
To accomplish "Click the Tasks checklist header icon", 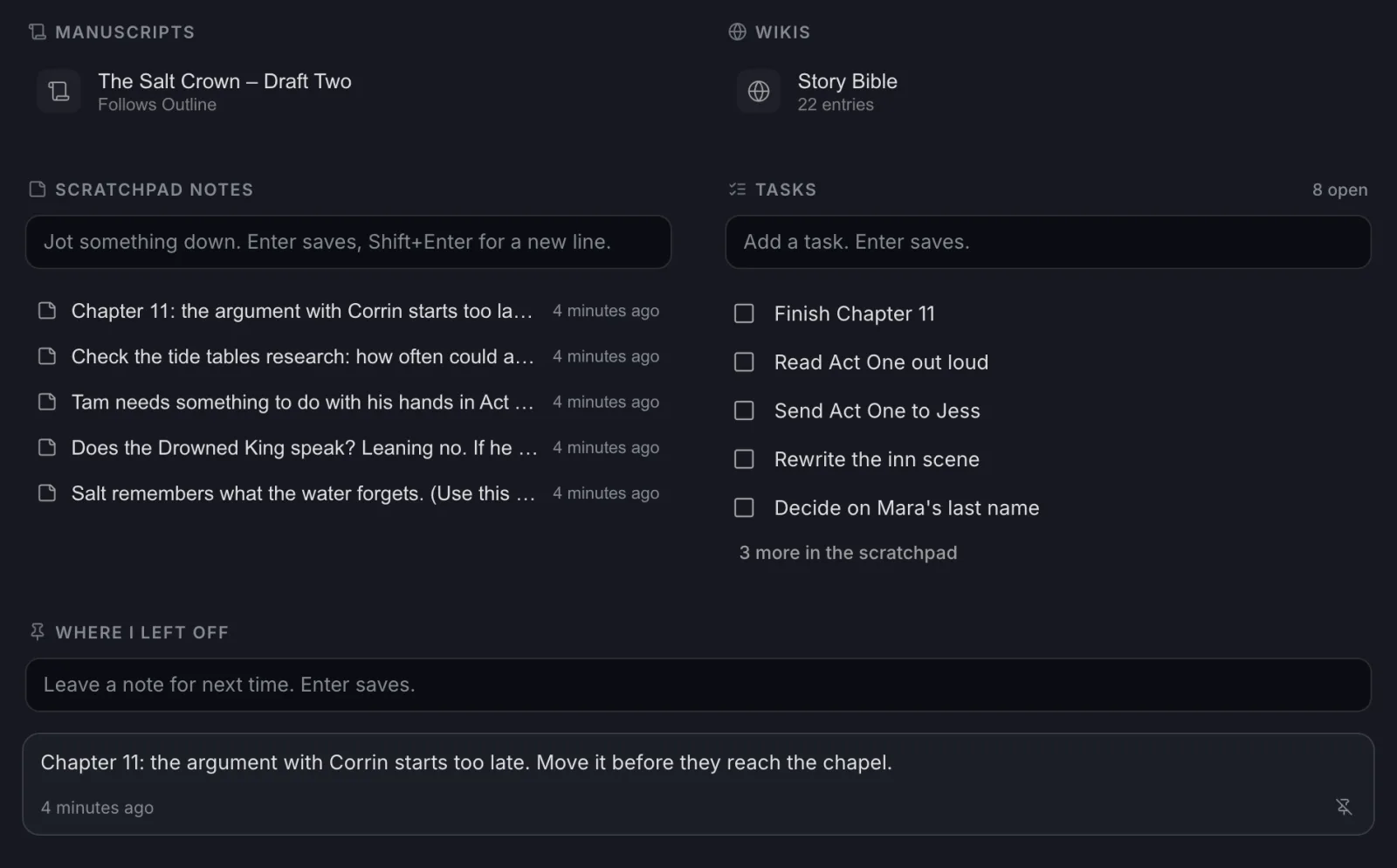I will (x=737, y=189).
